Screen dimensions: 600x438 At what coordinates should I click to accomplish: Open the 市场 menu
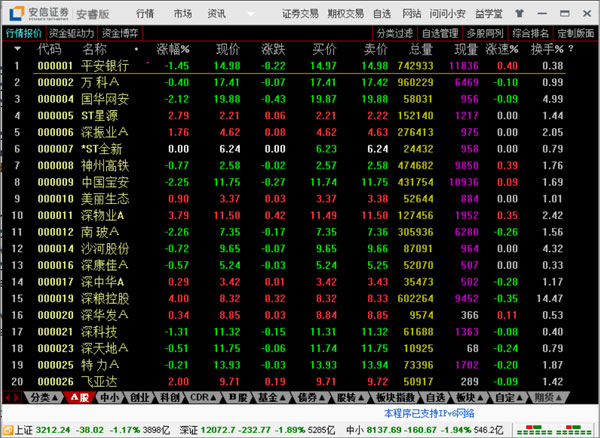(x=183, y=14)
